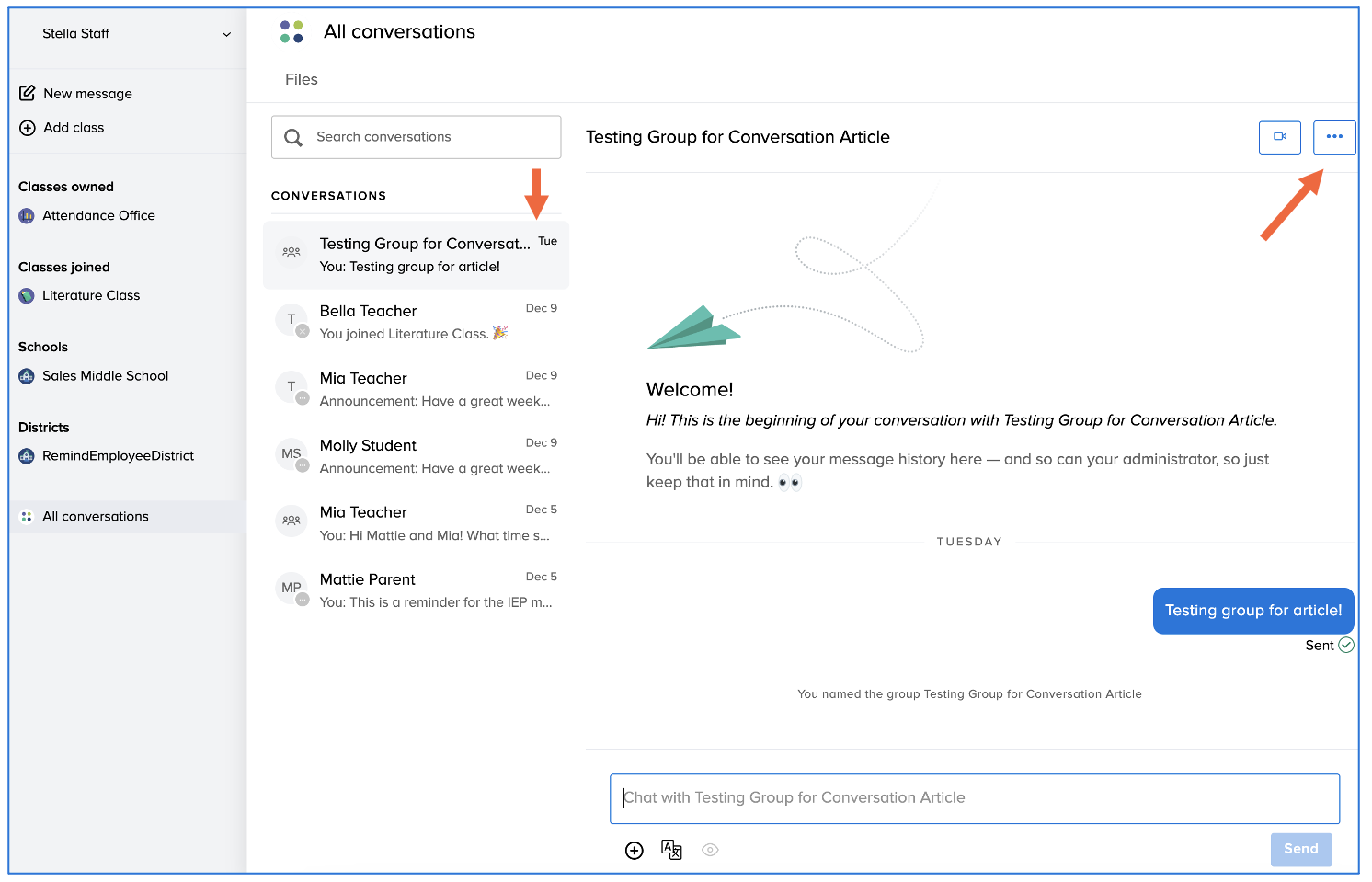Open the Mattie Parent conversation
1372x882 pixels.
[x=417, y=590]
